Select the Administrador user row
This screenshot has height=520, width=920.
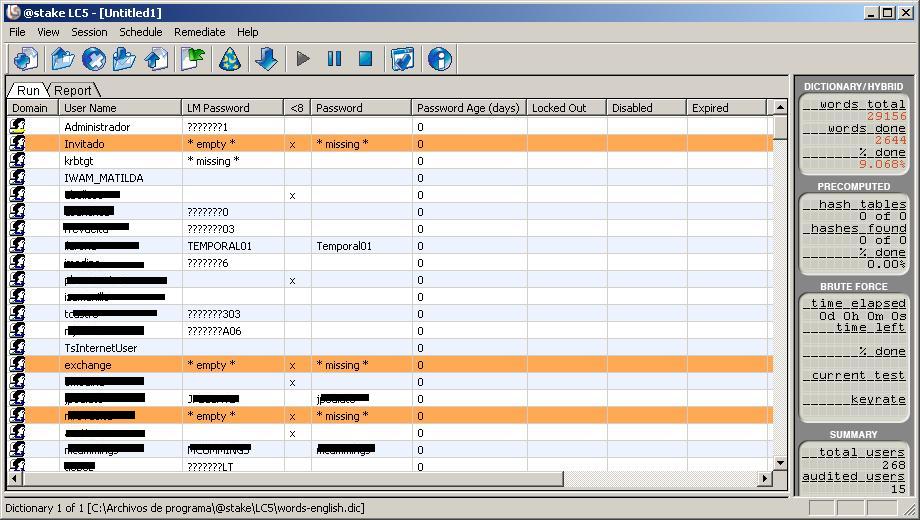coord(97,127)
